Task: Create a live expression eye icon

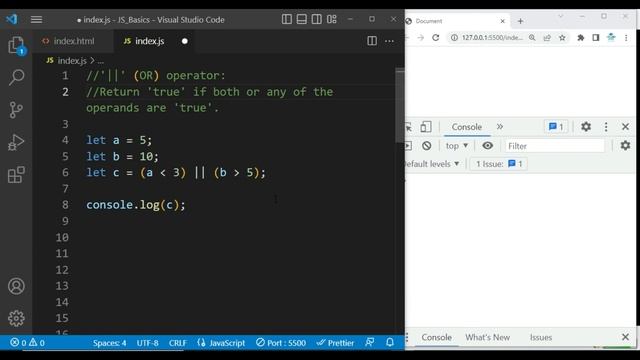Action: click(x=487, y=146)
